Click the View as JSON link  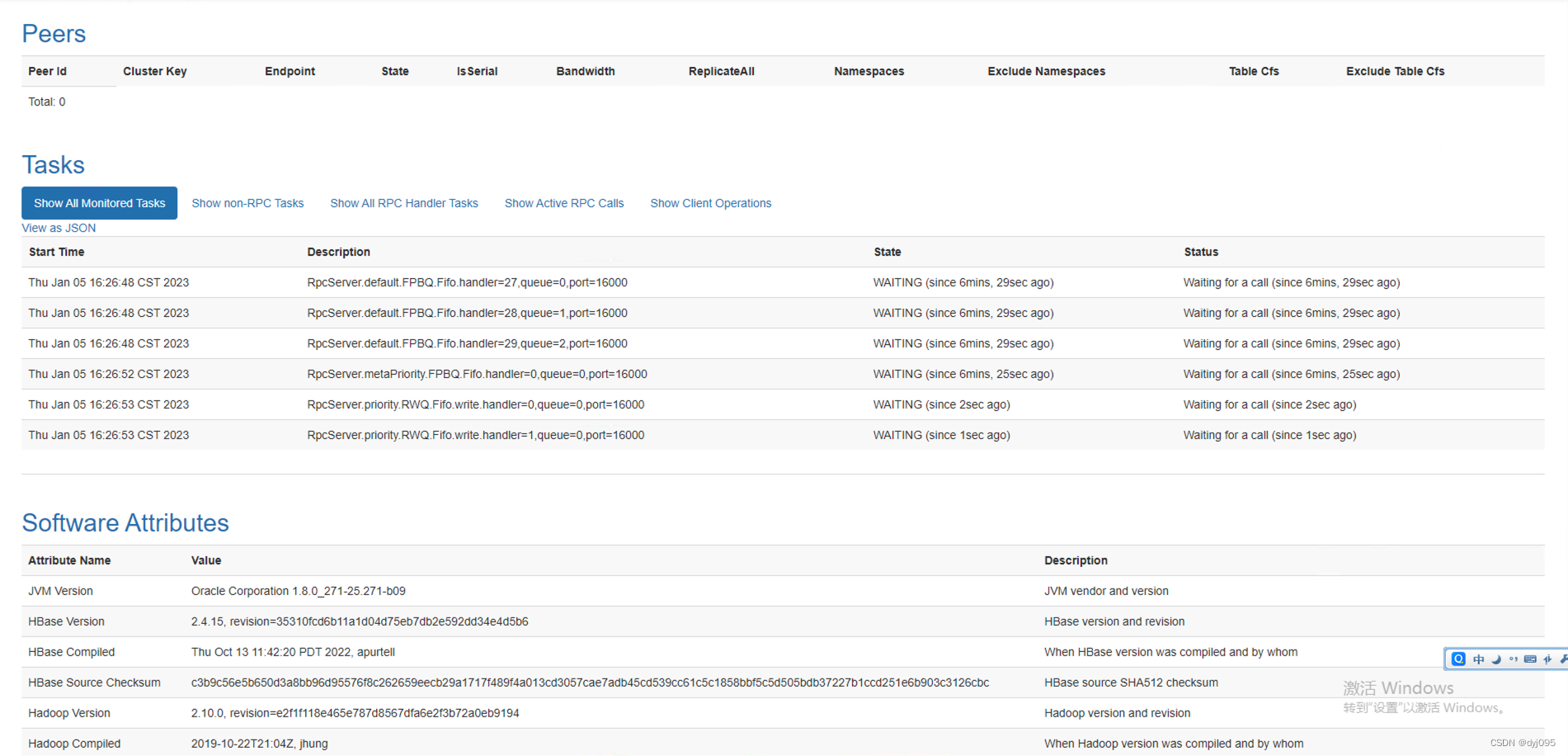point(59,228)
